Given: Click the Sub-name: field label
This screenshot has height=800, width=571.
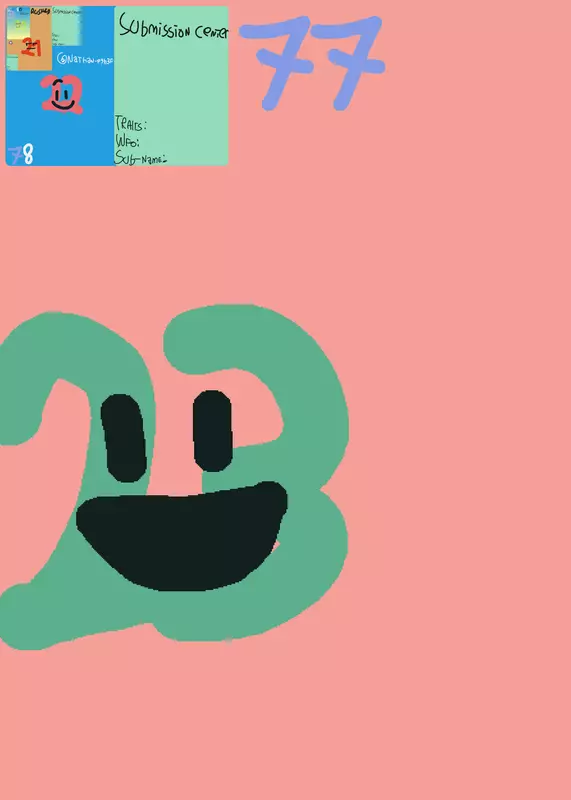Looking at the screenshot, I should pyautogui.click(x=140, y=158).
